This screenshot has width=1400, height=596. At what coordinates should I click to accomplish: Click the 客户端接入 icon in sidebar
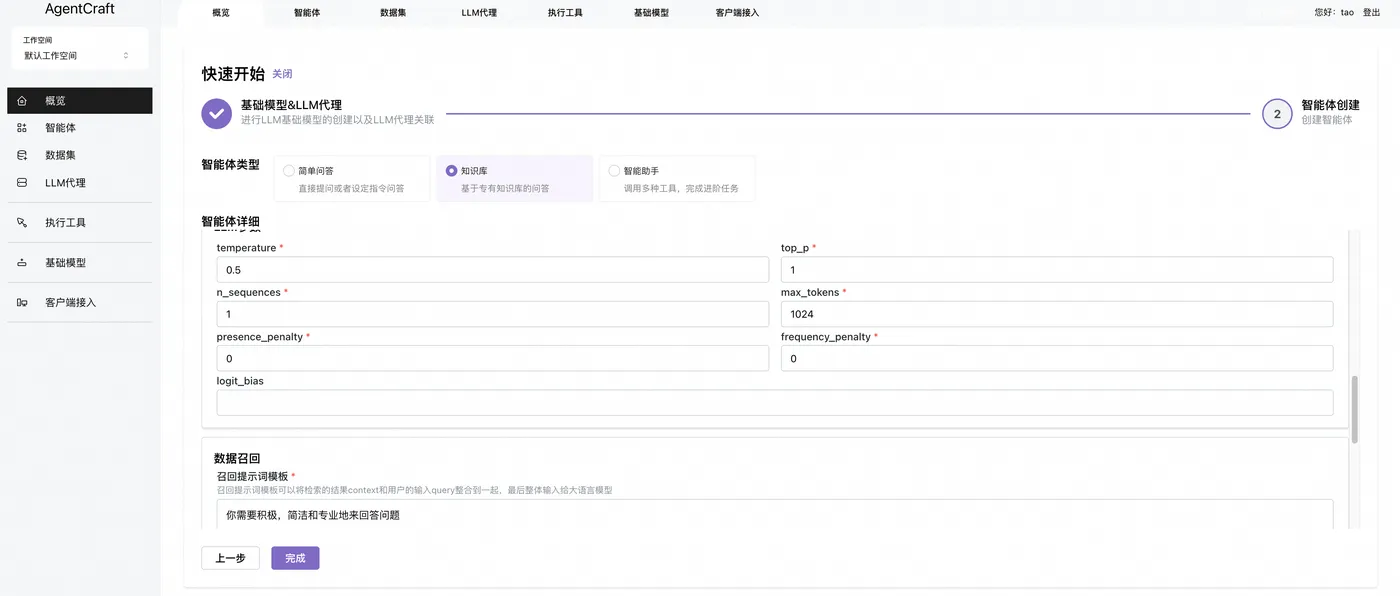pos(22,302)
